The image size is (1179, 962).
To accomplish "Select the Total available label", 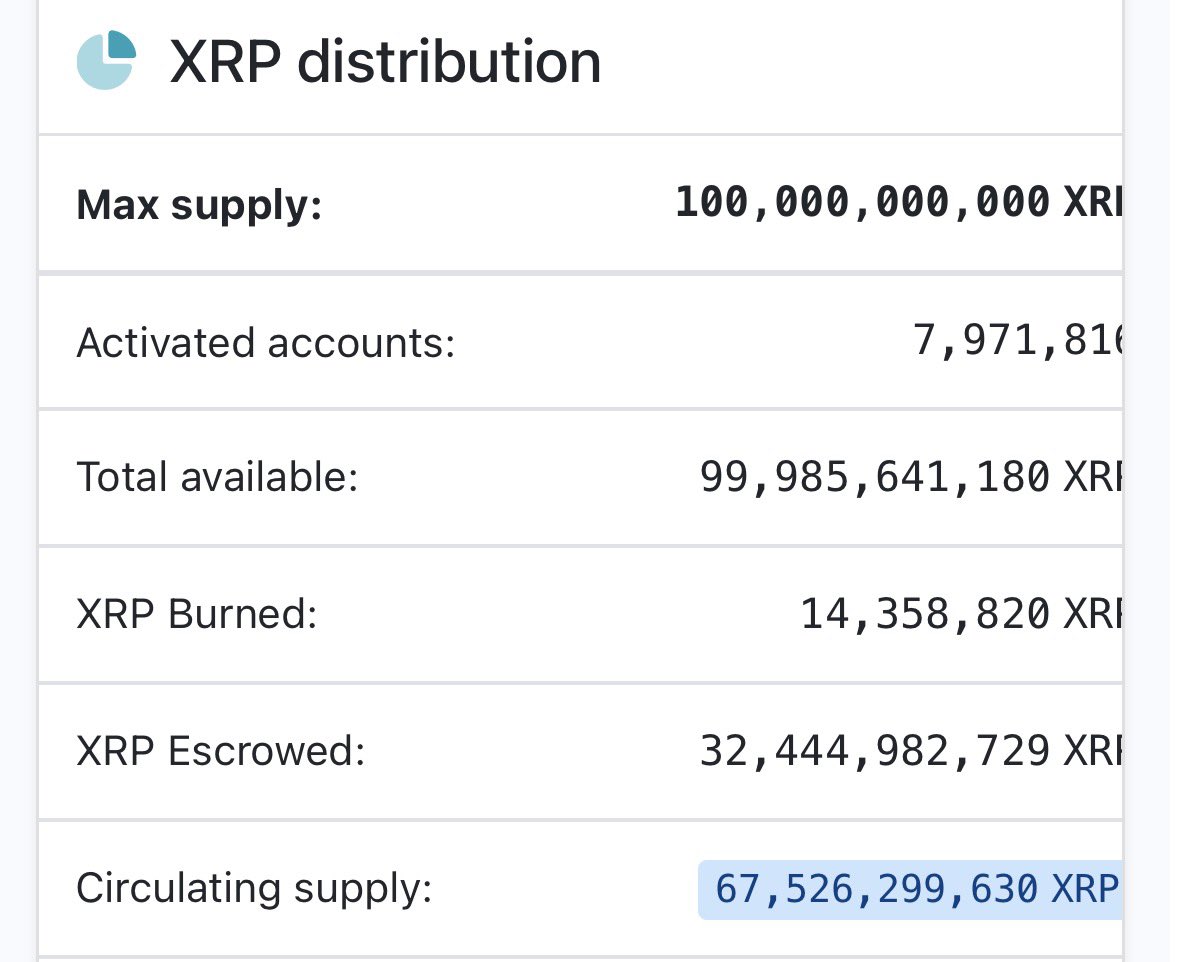I will coord(217,477).
